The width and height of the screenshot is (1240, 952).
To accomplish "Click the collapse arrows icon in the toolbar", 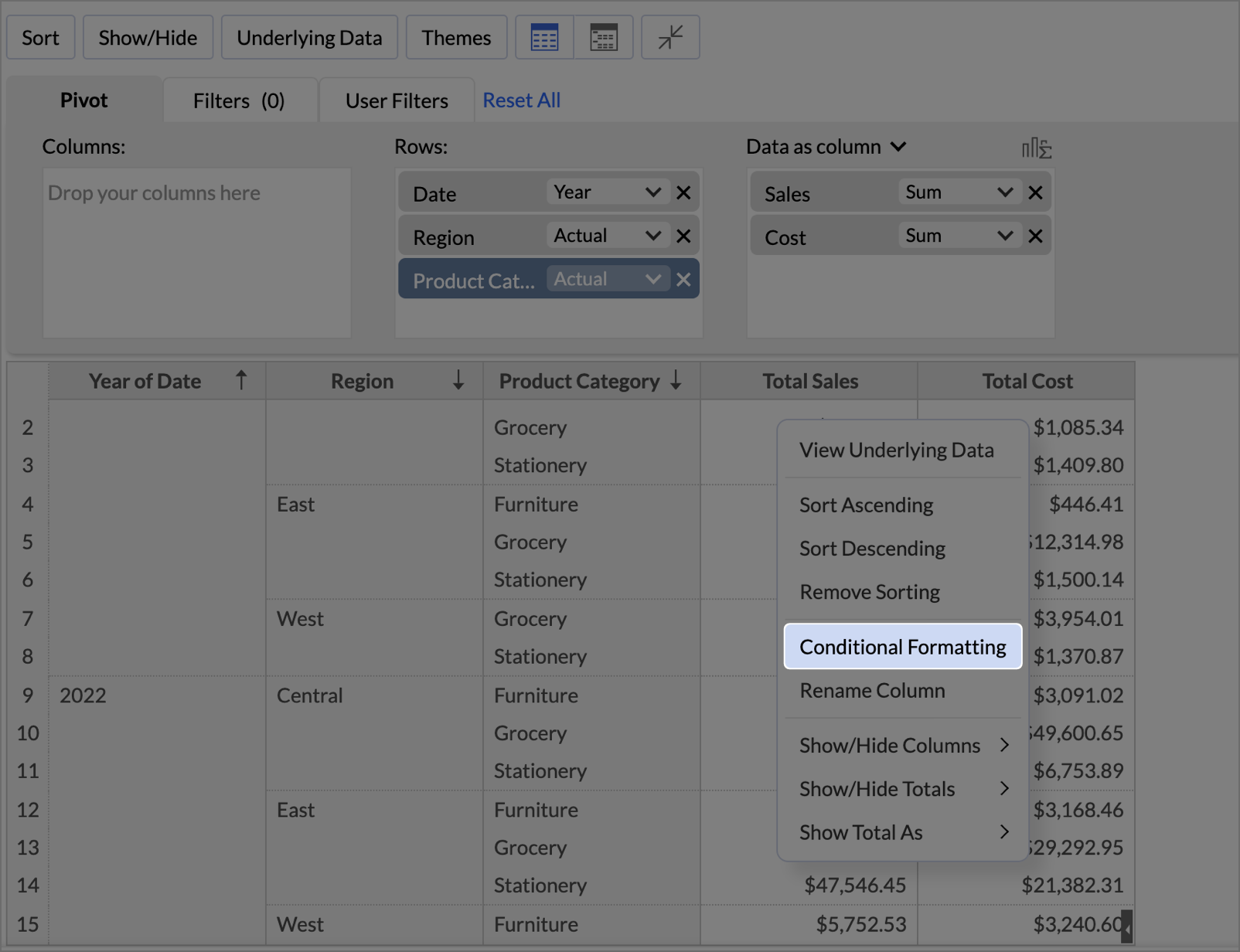I will coord(670,37).
